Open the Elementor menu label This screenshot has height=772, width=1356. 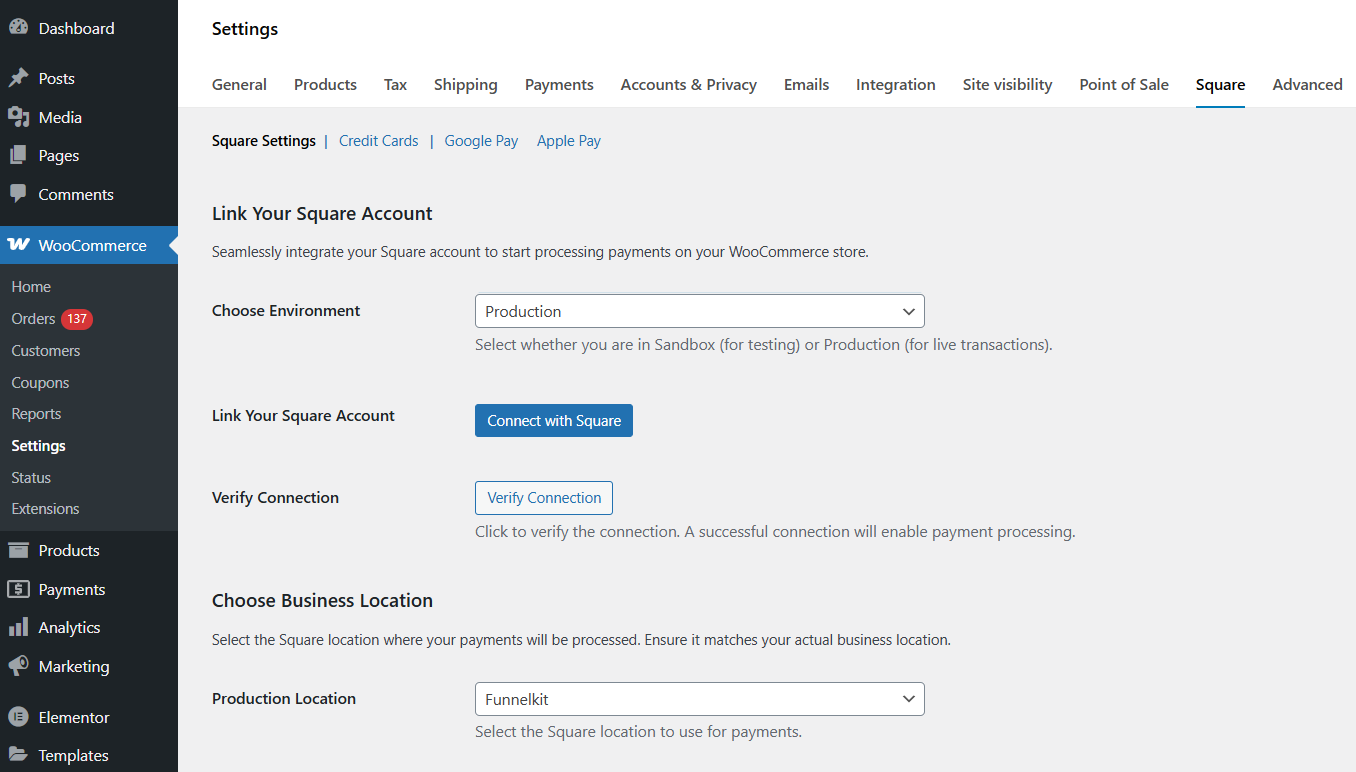(74, 717)
